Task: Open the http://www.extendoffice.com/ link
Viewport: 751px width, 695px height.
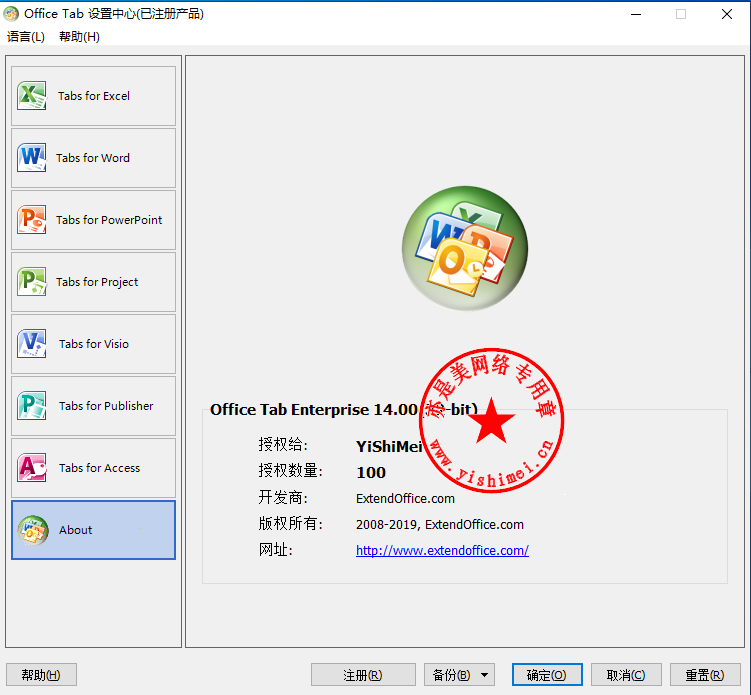Action: click(442, 550)
